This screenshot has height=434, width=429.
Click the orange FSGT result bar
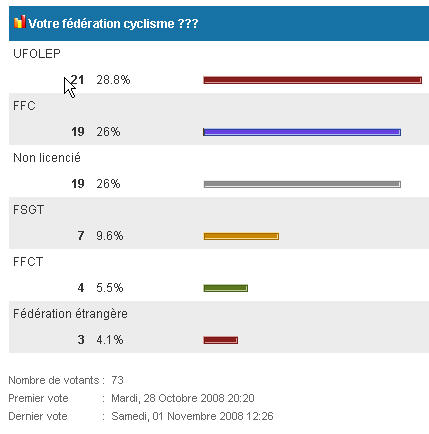tap(241, 236)
